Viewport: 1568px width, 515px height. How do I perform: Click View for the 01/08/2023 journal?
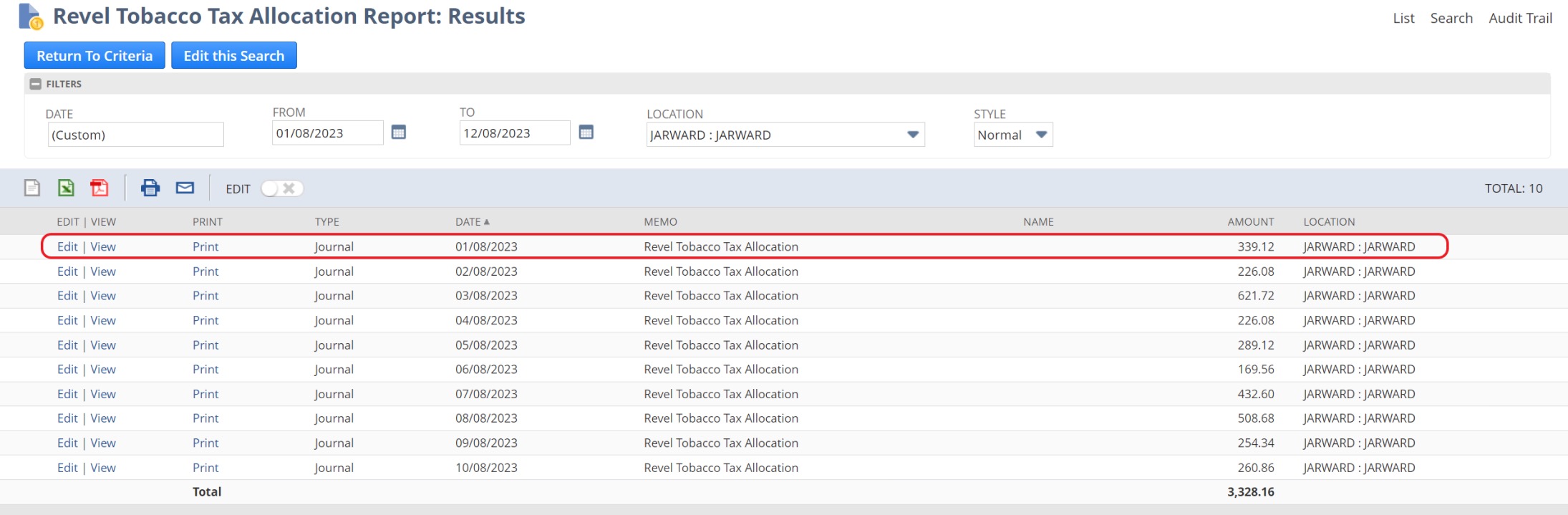pos(103,246)
